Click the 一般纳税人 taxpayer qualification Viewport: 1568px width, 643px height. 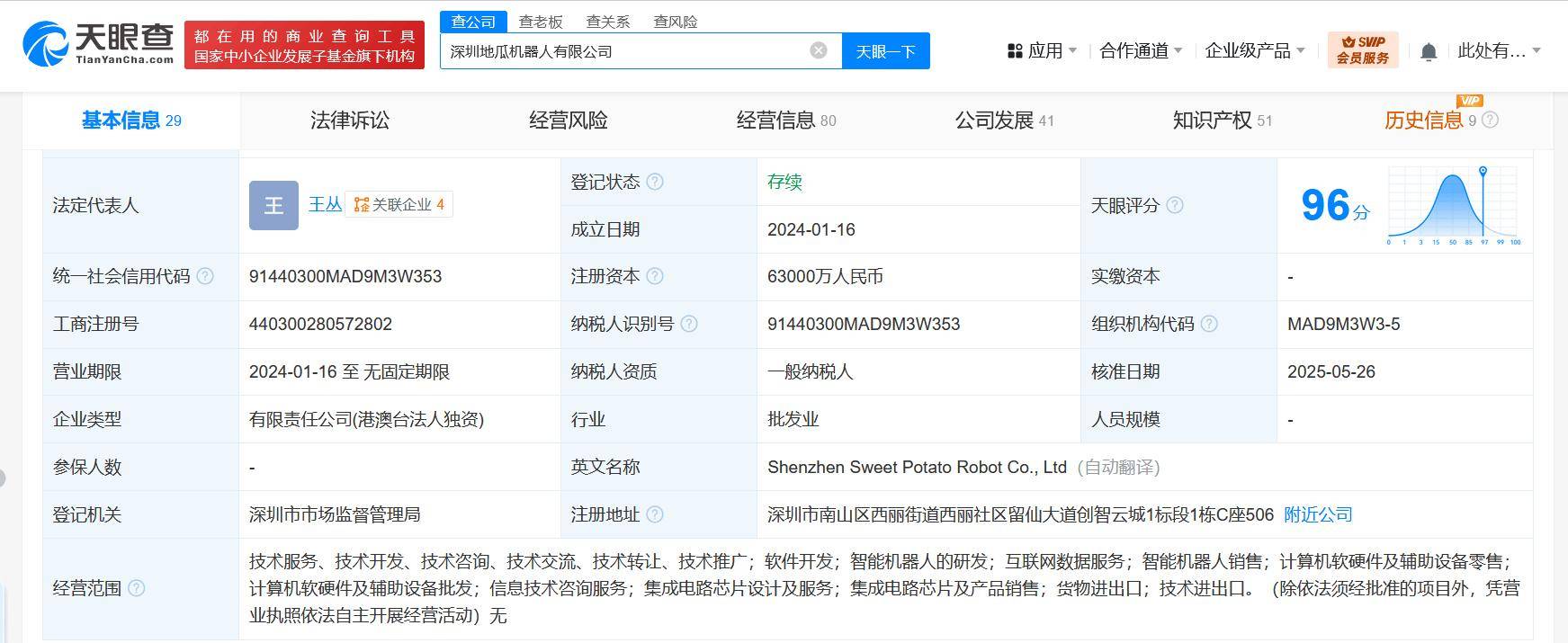pos(811,371)
